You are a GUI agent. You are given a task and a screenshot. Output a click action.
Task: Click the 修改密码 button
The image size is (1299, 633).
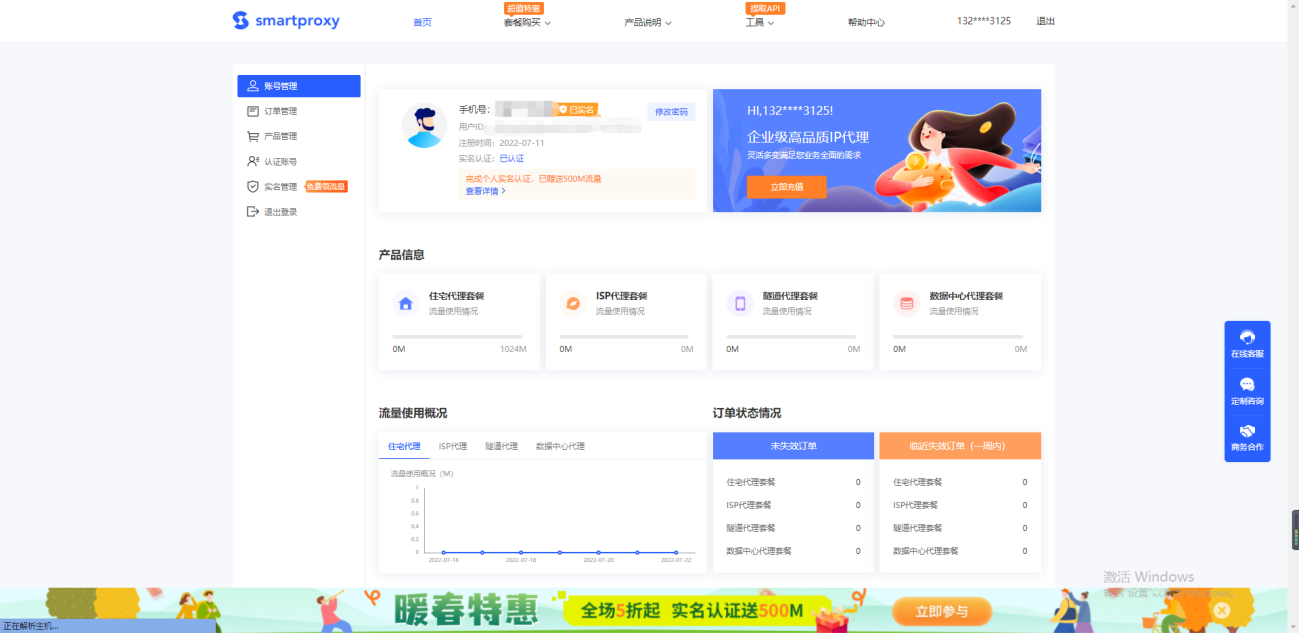click(x=671, y=112)
